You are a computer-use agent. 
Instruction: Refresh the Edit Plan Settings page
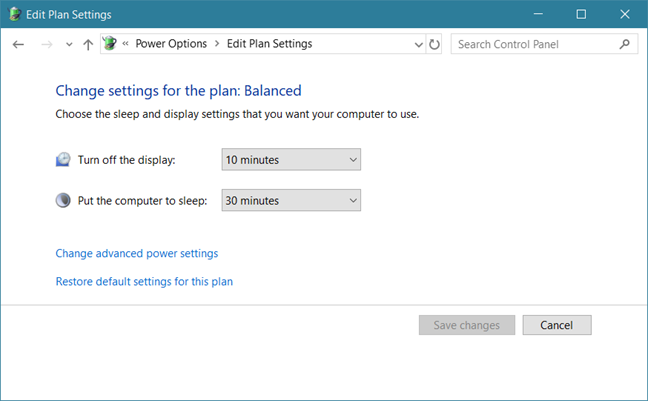[x=434, y=44]
